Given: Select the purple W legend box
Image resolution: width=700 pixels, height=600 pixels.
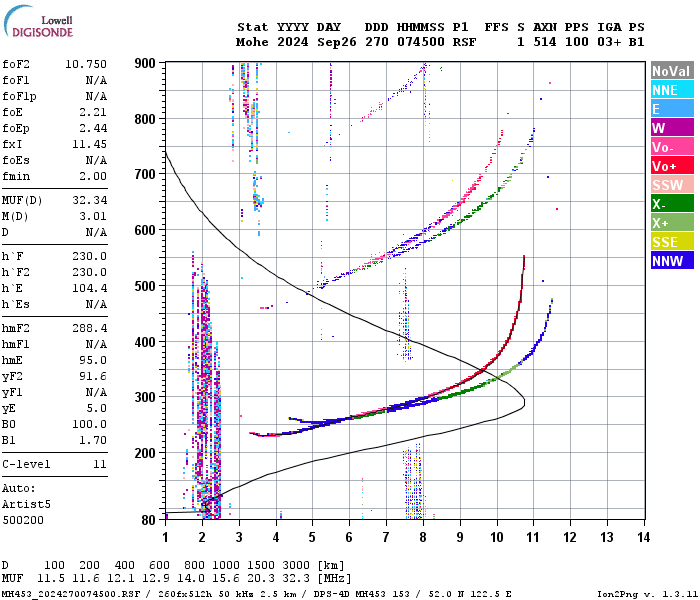Looking at the screenshot, I should pos(670,128).
